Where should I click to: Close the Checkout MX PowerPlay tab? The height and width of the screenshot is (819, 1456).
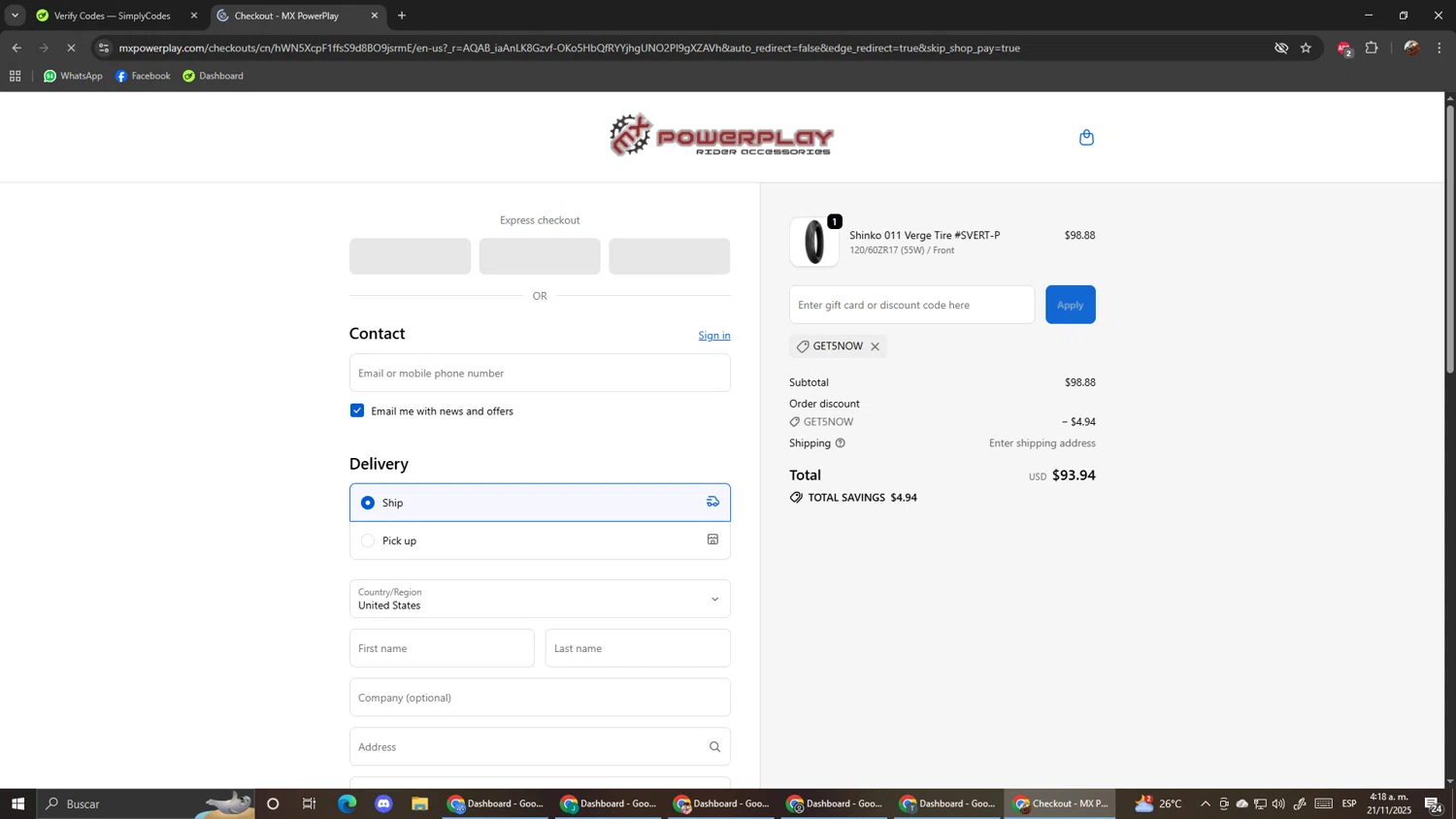pyautogui.click(x=375, y=16)
